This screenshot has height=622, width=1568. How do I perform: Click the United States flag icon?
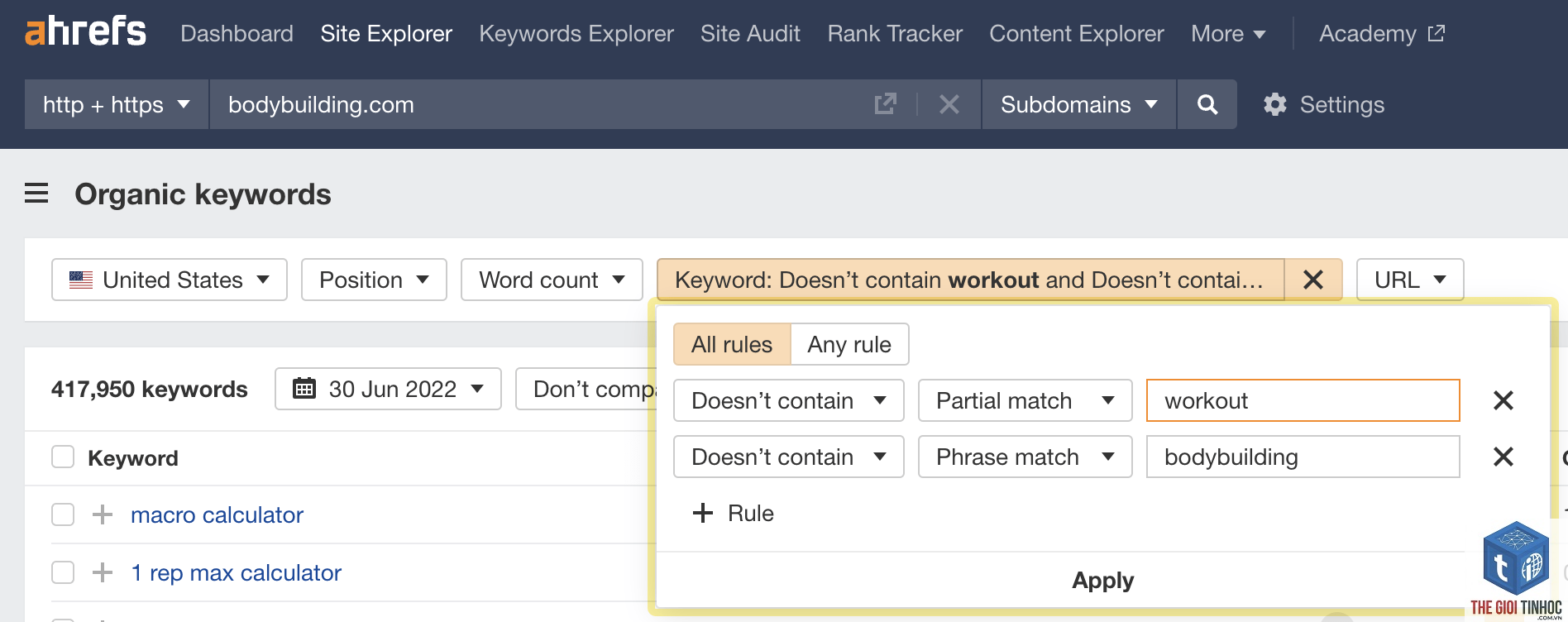[x=81, y=280]
